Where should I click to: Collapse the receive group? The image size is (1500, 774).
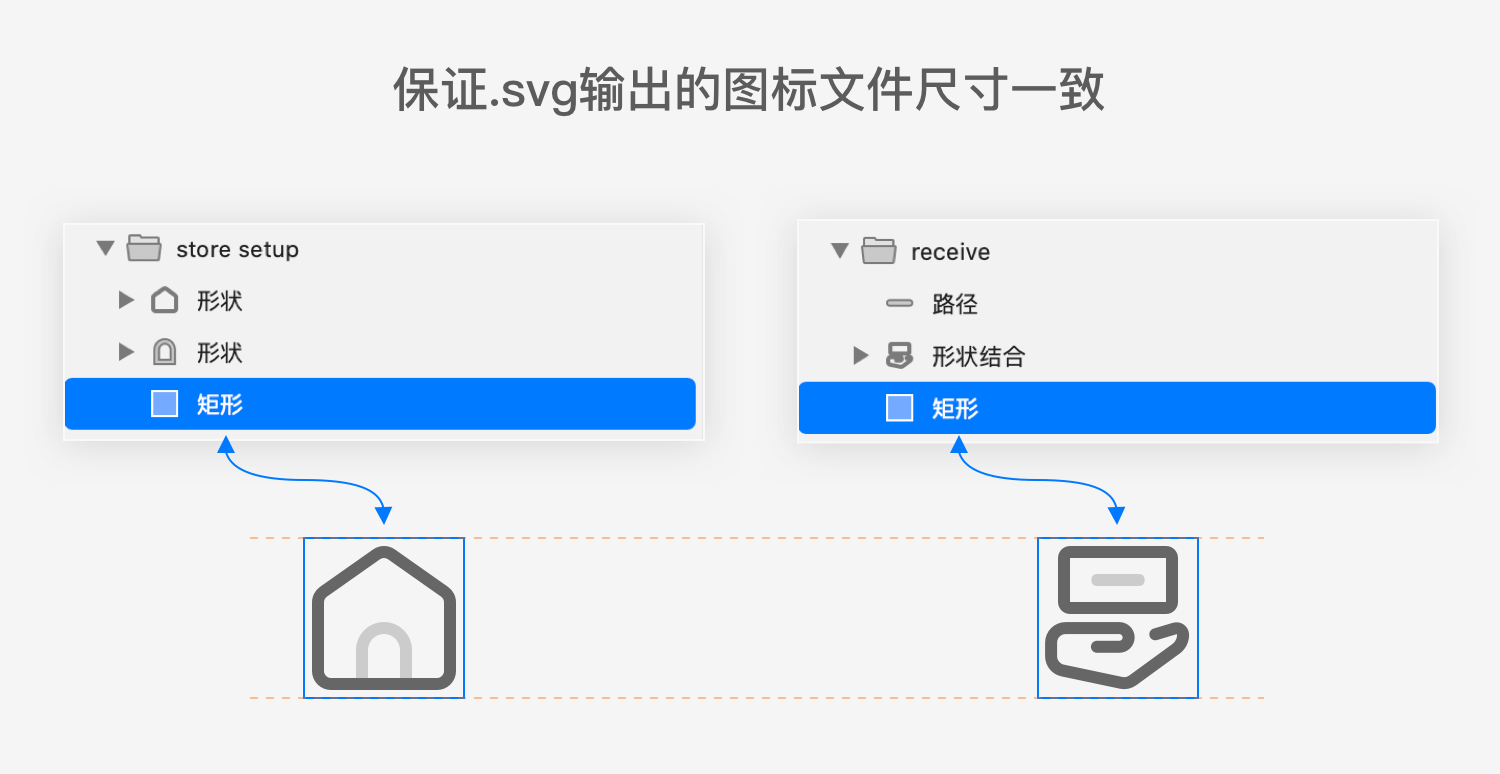pos(840,251)
